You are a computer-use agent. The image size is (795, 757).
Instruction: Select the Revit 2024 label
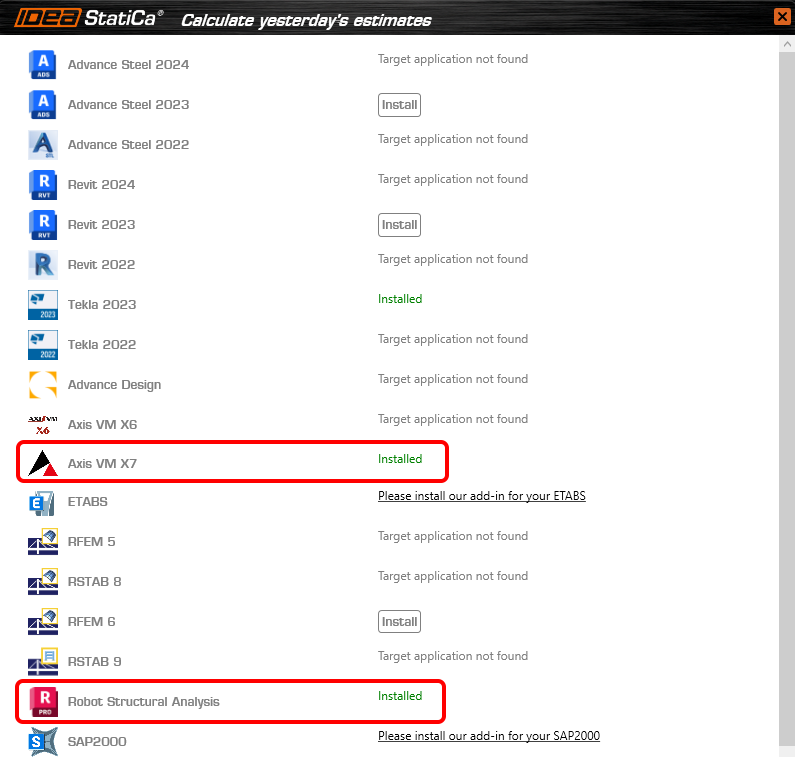(x=101, y=185)
